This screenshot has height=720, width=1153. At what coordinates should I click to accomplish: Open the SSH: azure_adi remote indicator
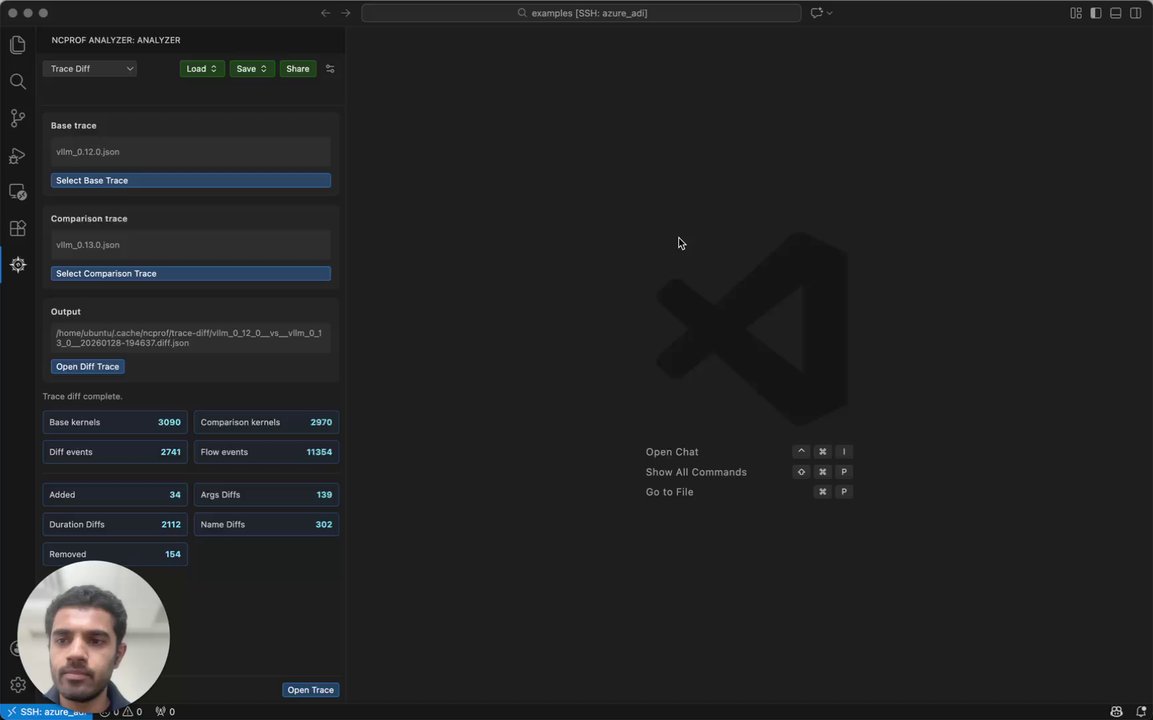pyautogui.click(x=46, y=712)
